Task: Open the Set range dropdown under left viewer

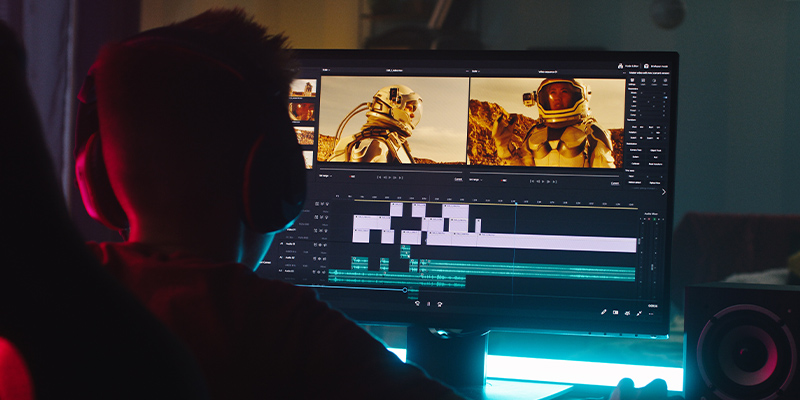Action: [x=326, y=176]
